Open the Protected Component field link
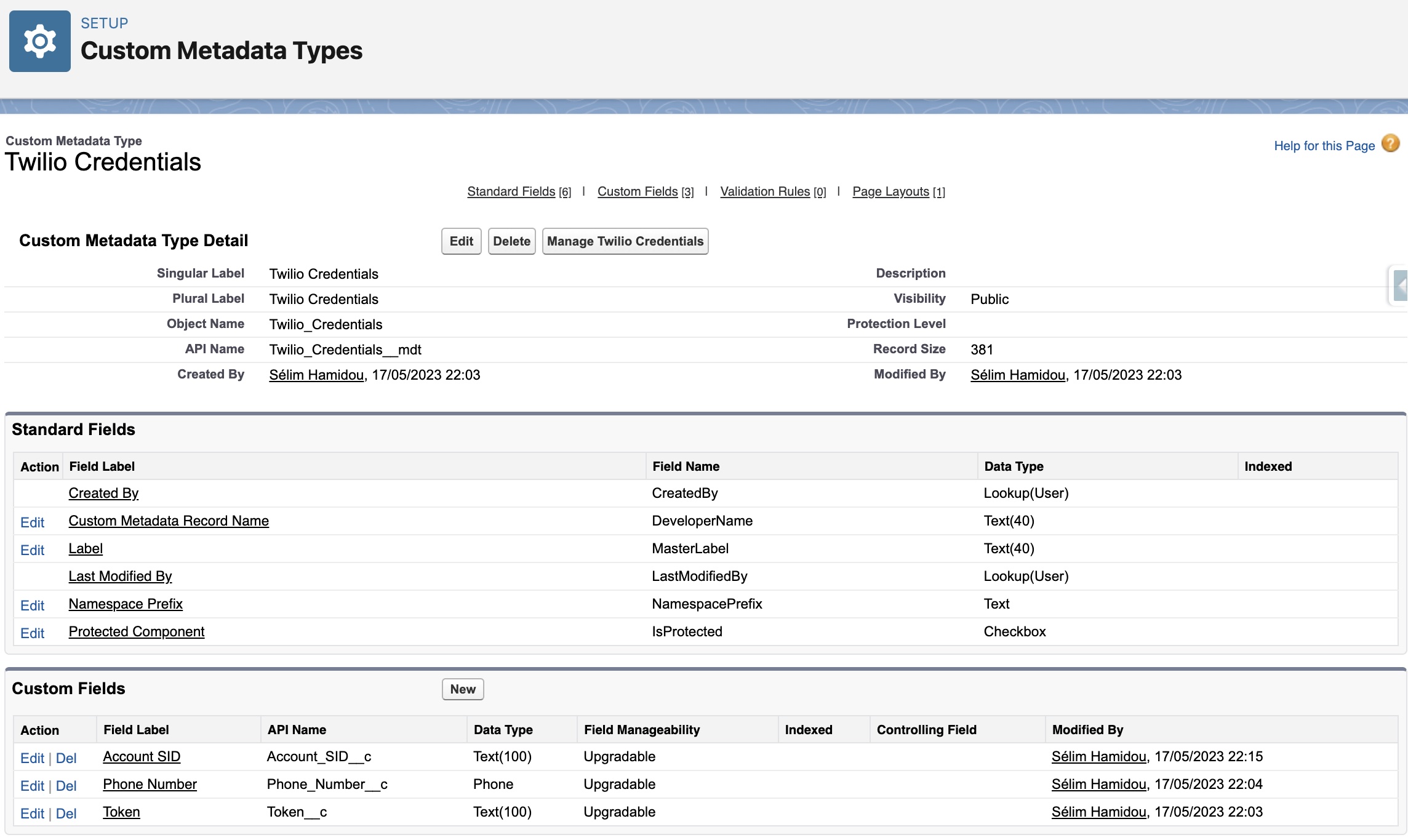The height and width of the screenshot is (840, 1408). point(137,631)
